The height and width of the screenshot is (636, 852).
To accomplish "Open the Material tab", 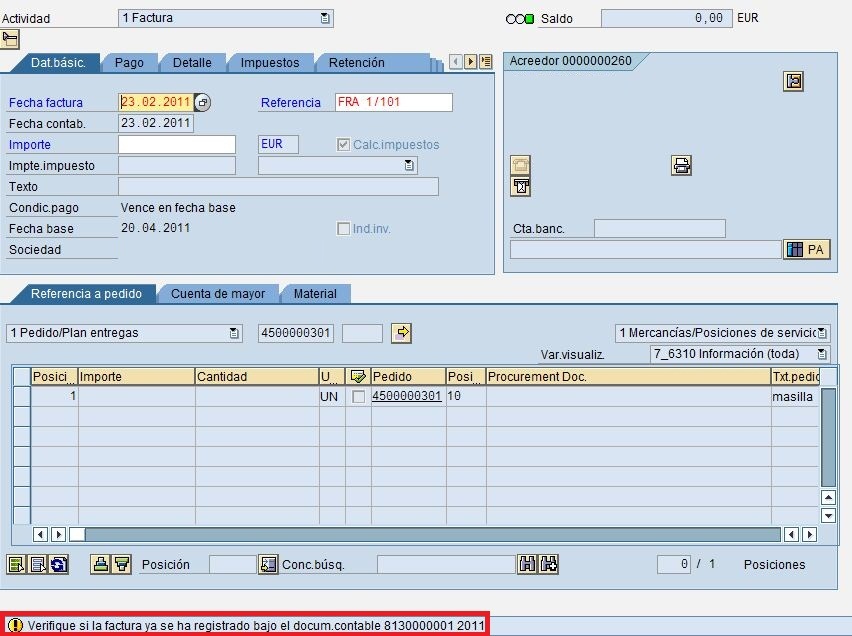I will [315, 294].
